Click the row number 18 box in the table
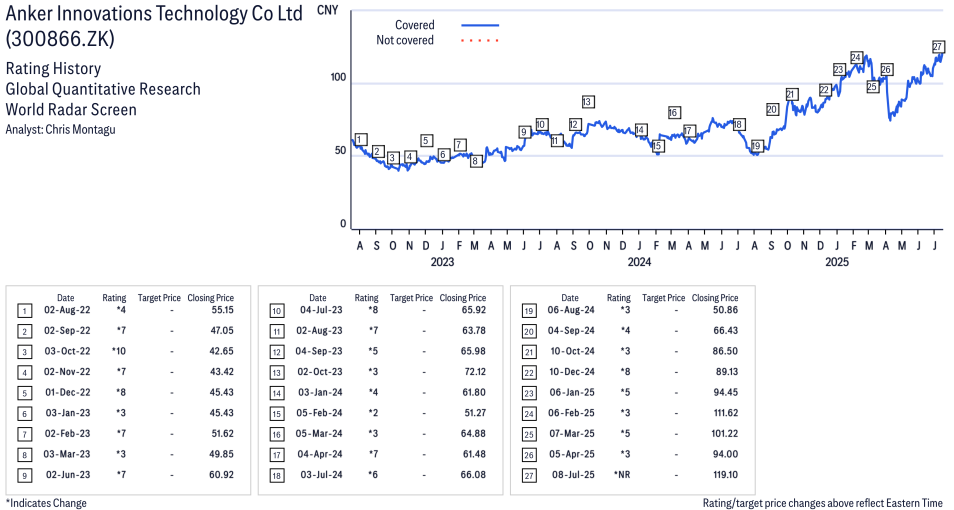954x510 pixels. coord(277,475)
